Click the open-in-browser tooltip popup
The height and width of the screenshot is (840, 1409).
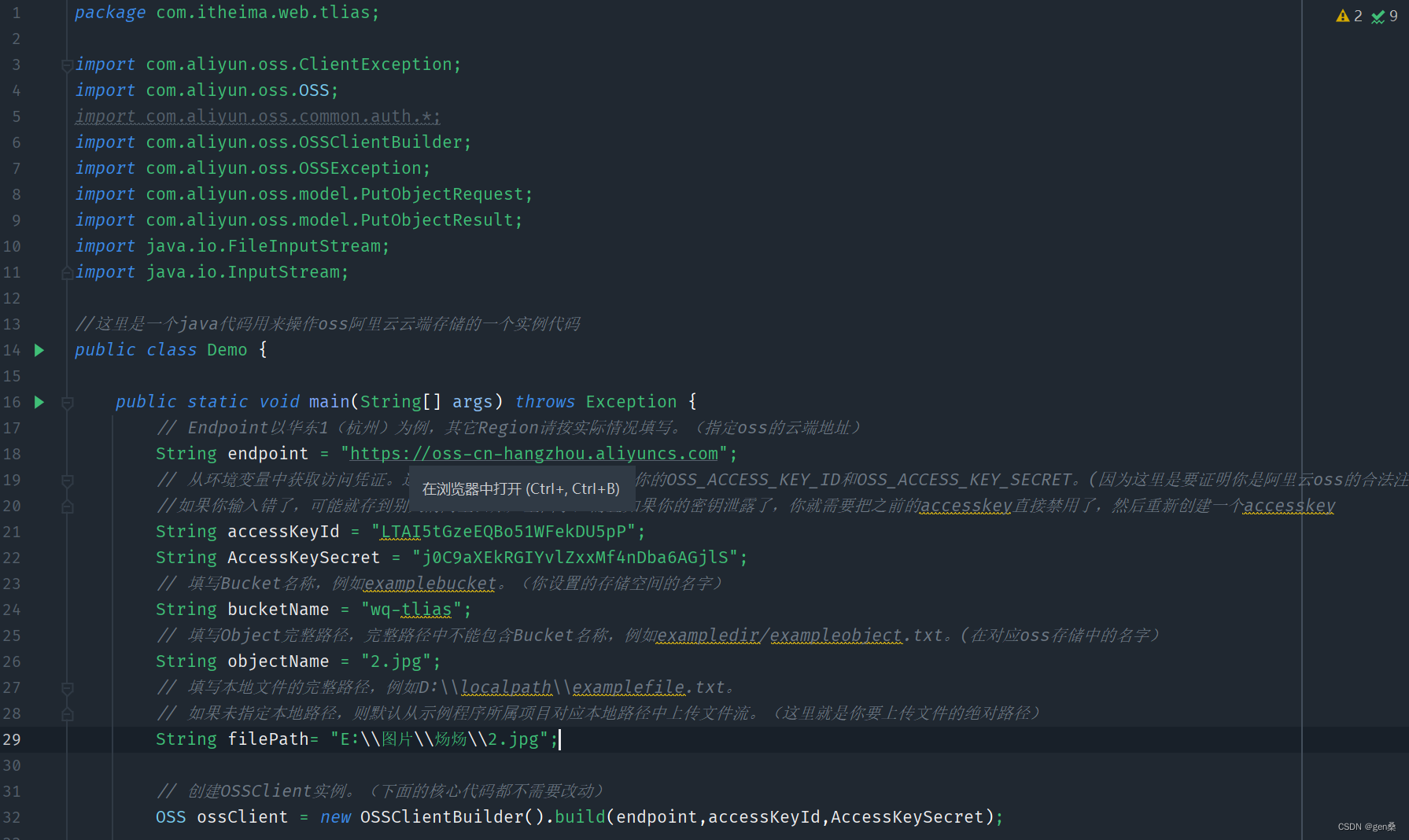click(521, 489)
